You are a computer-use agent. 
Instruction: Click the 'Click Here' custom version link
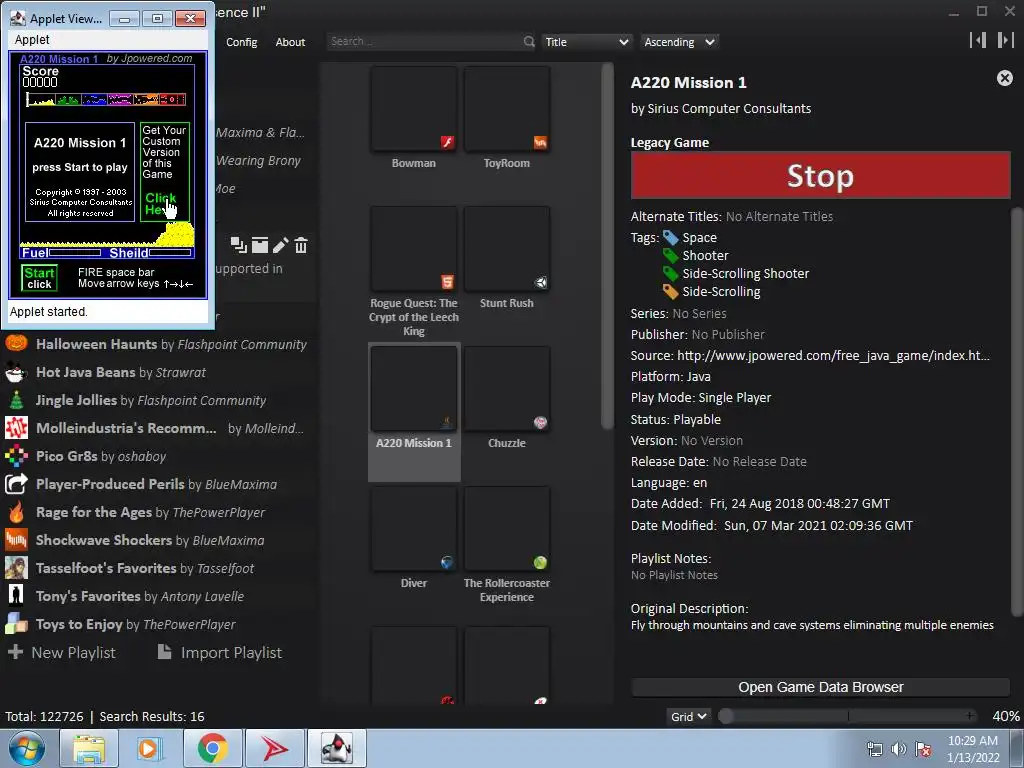(161, 203)
